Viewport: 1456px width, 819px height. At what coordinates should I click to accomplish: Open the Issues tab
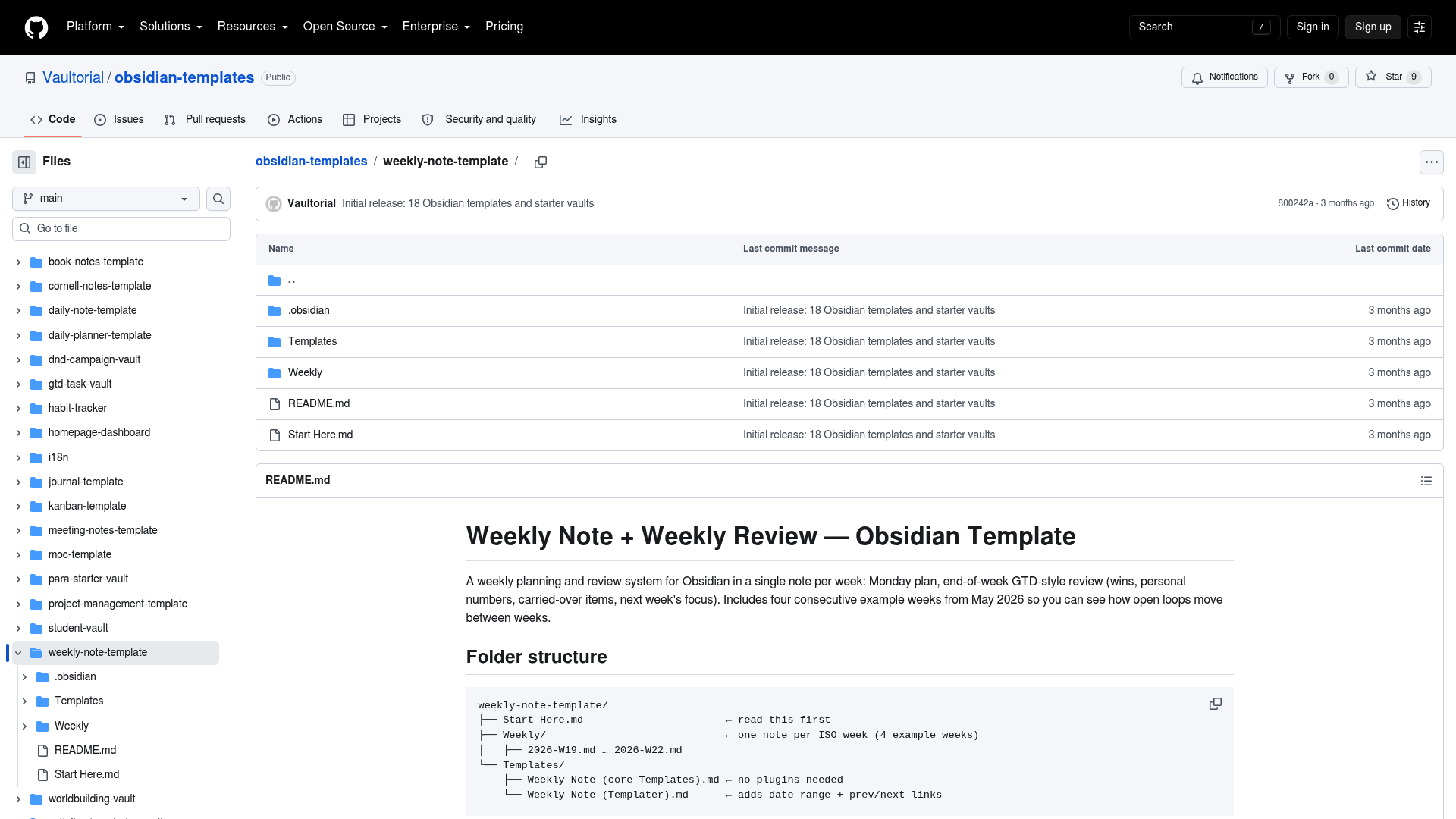pyautogui.click(x=119, y=120)
